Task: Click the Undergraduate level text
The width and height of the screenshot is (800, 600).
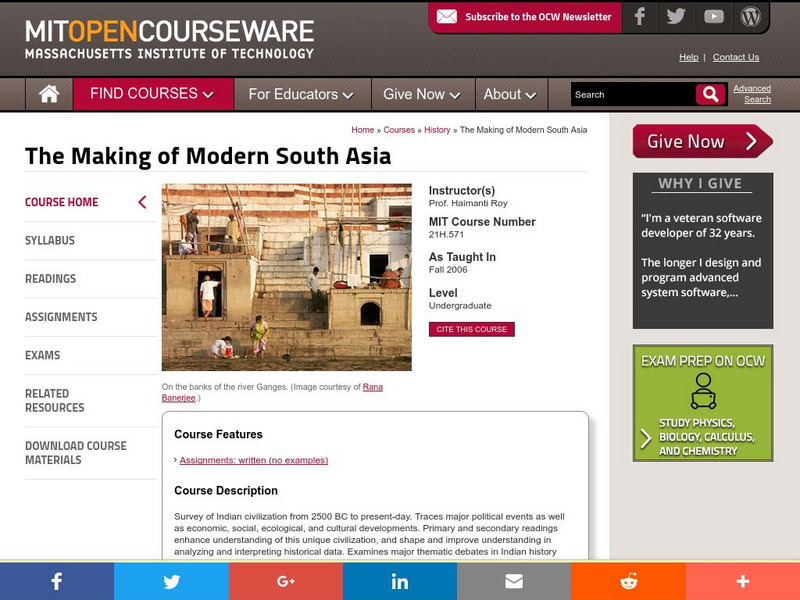Action: (460, 306)
